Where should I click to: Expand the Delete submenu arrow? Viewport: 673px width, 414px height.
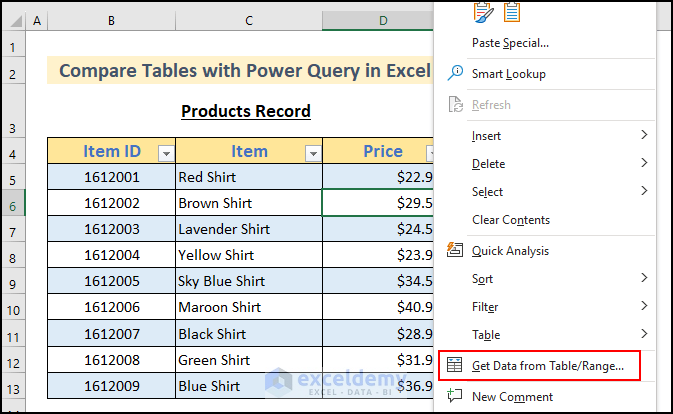pyautogui.click(x=644, y=163)
